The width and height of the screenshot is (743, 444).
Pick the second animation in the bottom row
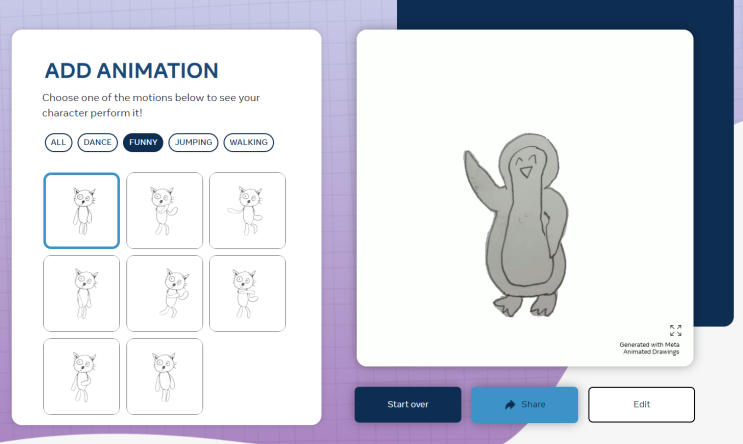click(164, 376)
